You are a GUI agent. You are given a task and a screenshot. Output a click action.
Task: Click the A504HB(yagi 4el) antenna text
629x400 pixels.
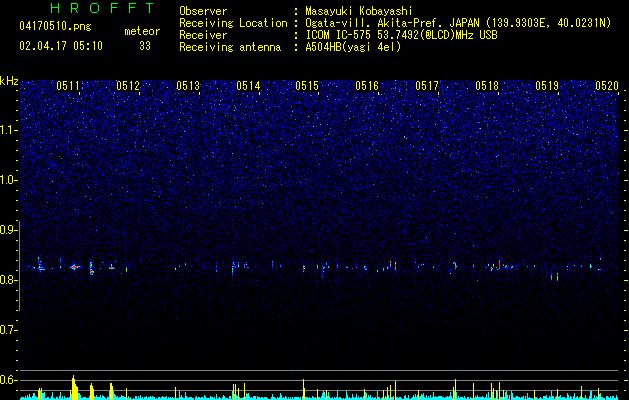353,47
